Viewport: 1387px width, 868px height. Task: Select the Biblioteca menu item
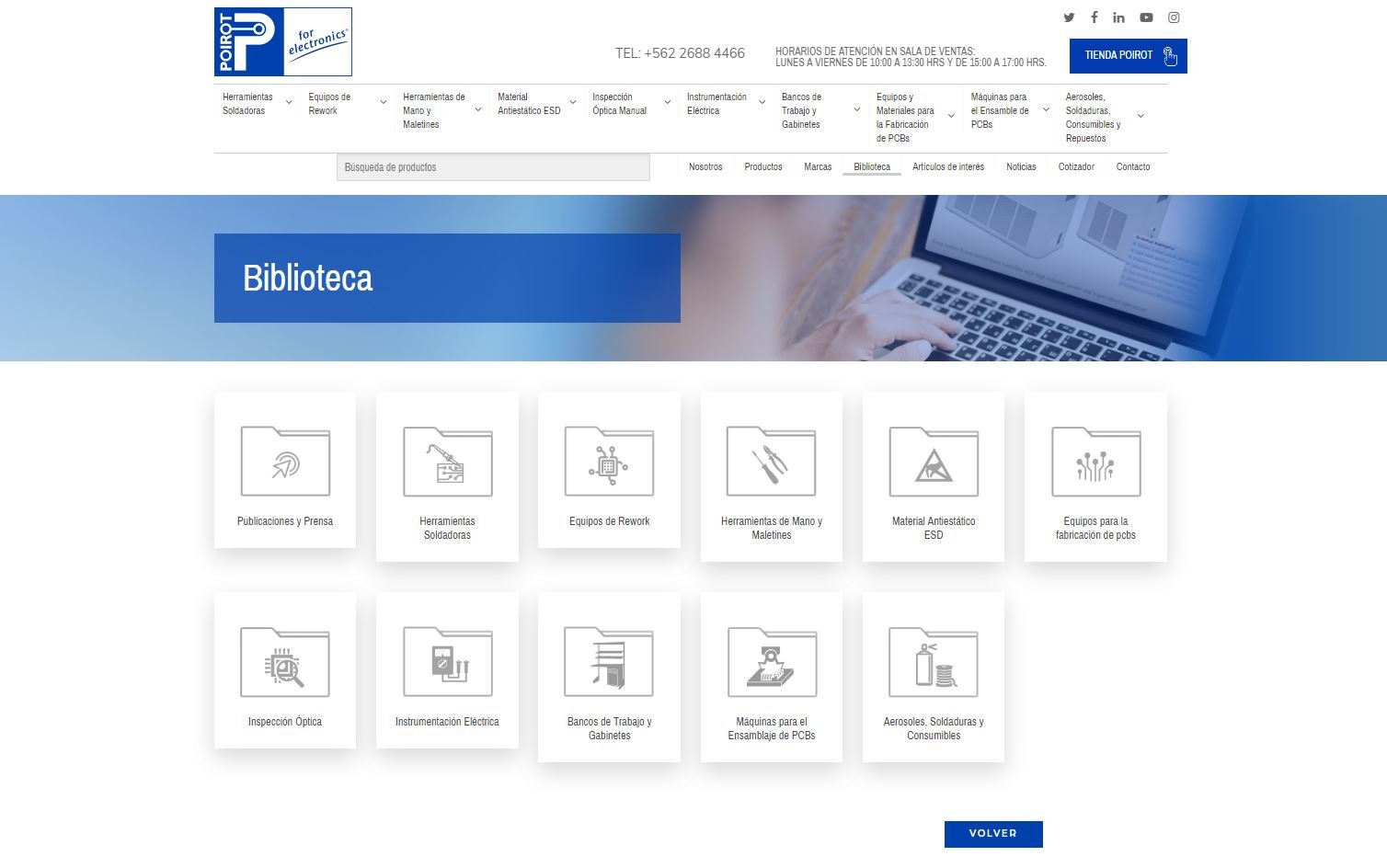pyautogui.click(x=872, y=167)
